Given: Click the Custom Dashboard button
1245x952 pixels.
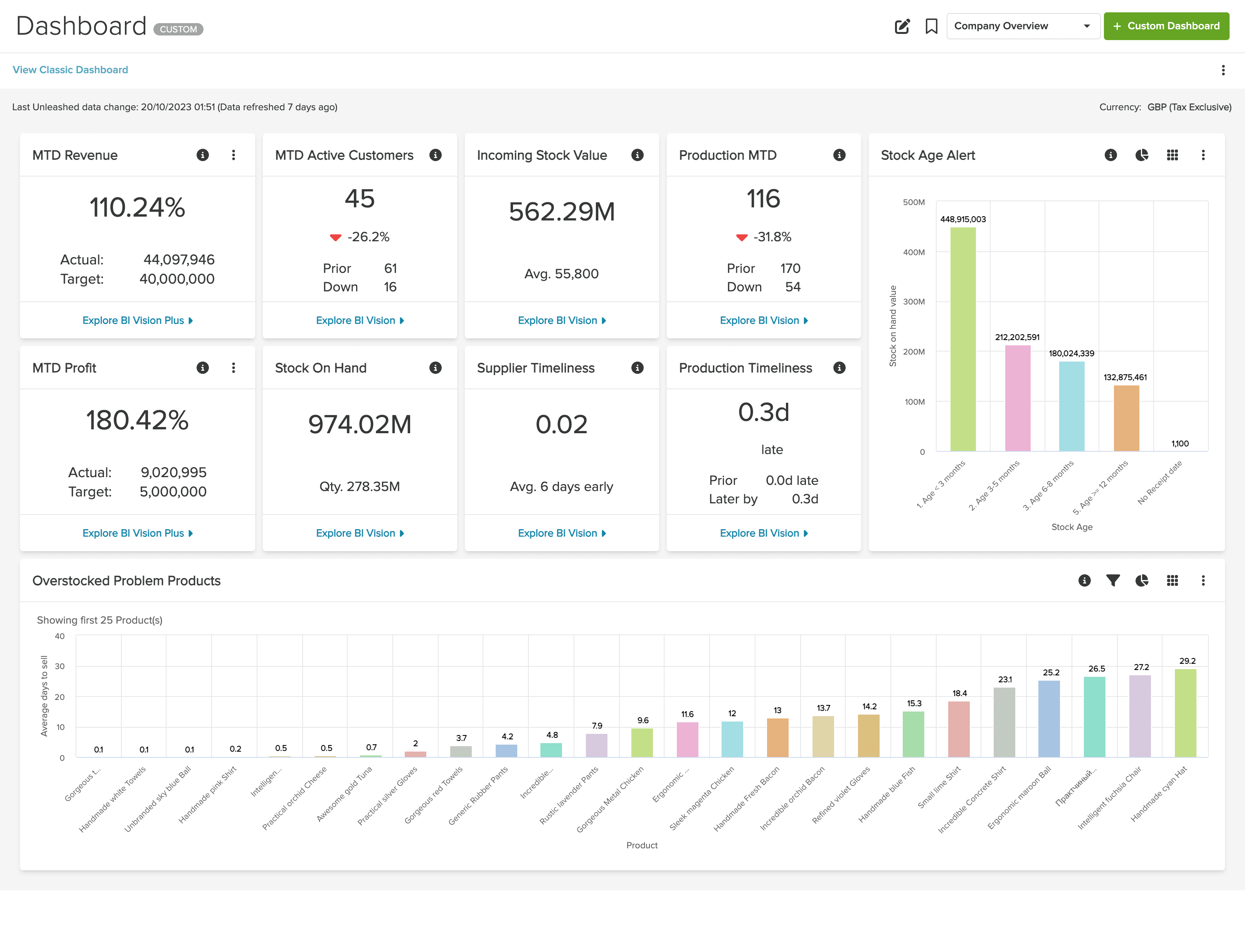Looking at the screenshot, I should (1166, 26).
